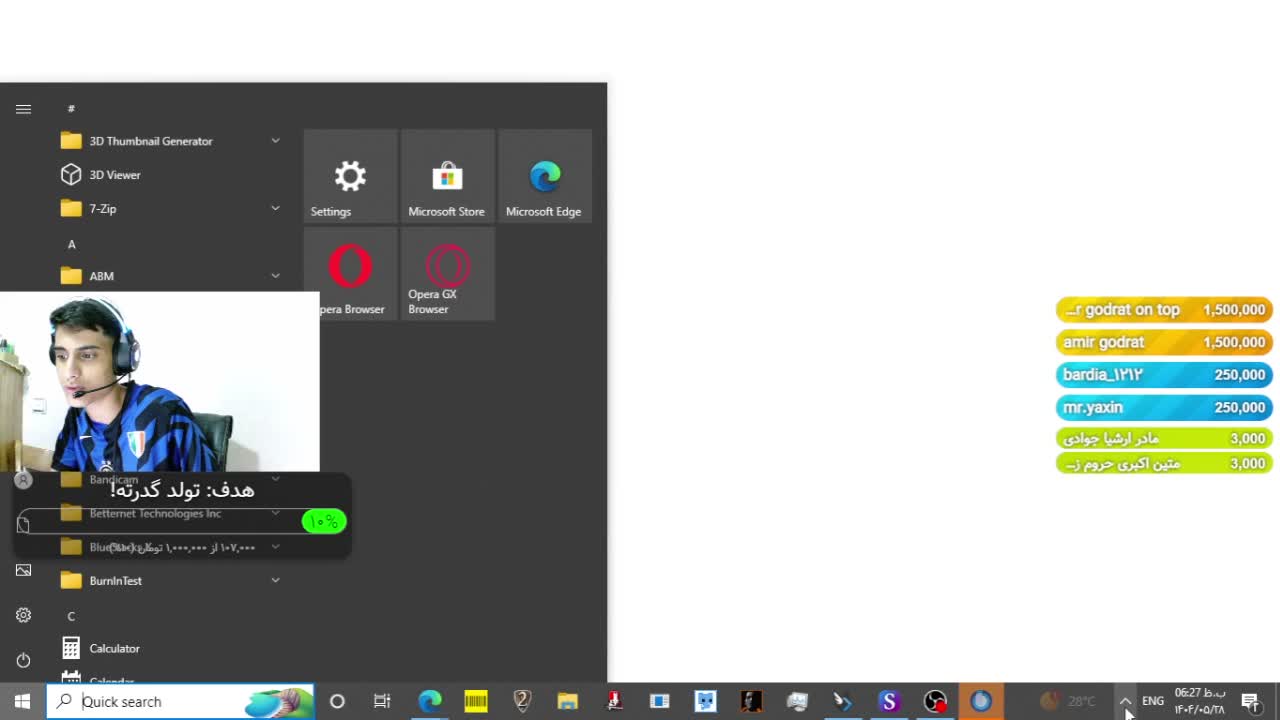Open the 7-Zip folder entry
Screen dimensions: 1280x720
click(170, 208)
